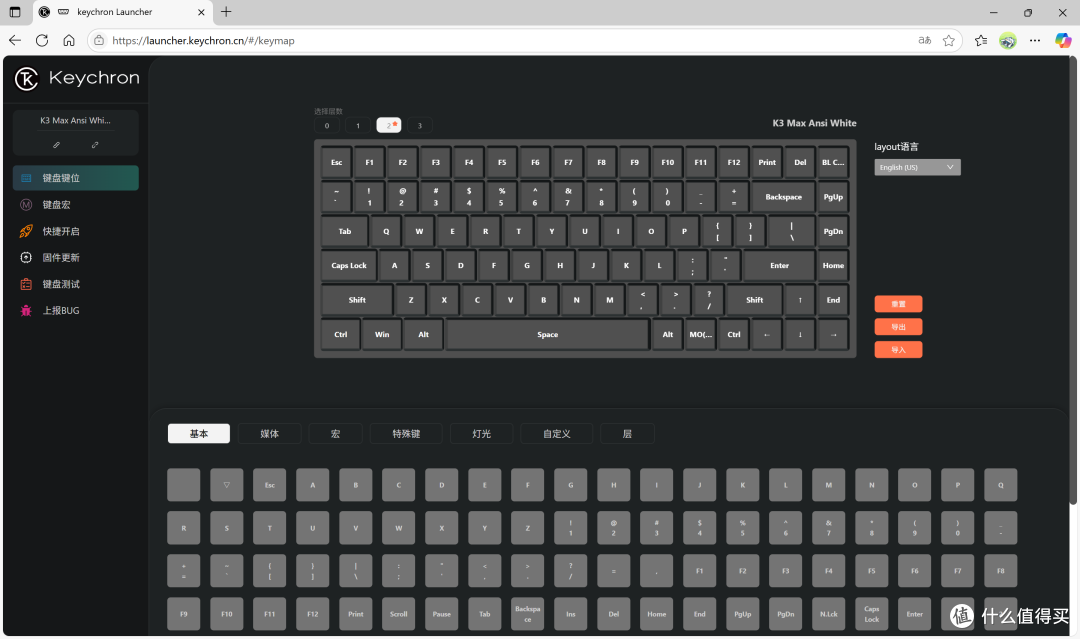Switch to the 特殊键 special keys tab
Image resolution: width=1080 pixels, height=639 pixels.
click(406, 434)
